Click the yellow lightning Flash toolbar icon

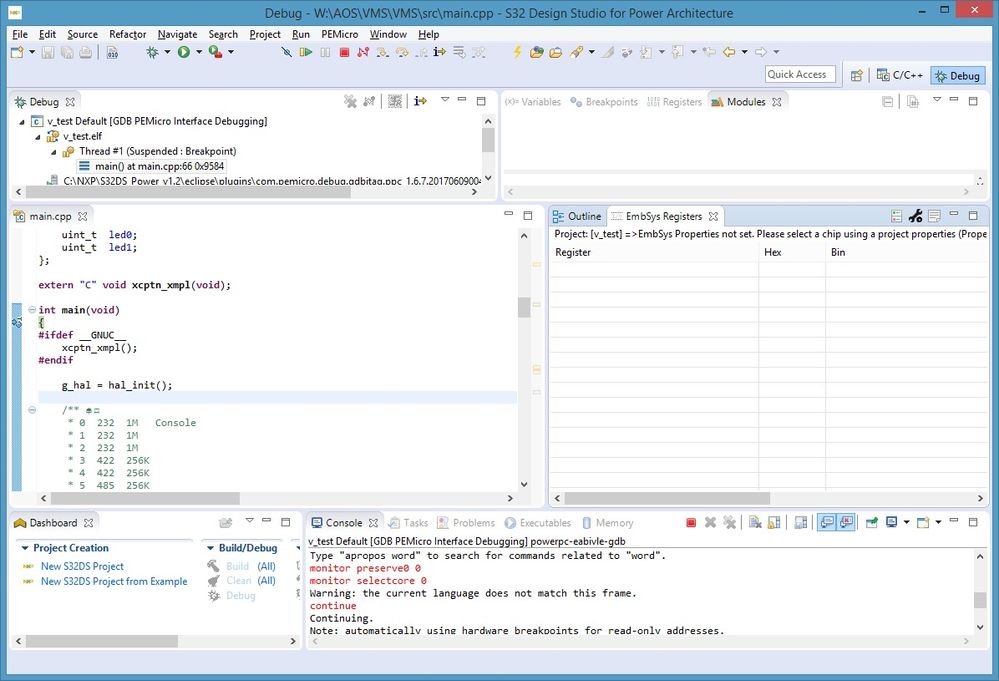517,52
